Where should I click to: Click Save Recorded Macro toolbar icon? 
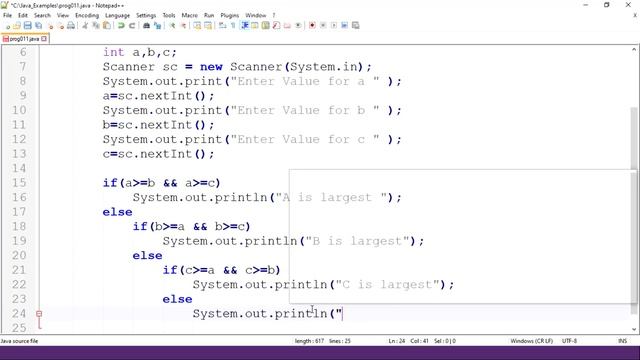356,26
